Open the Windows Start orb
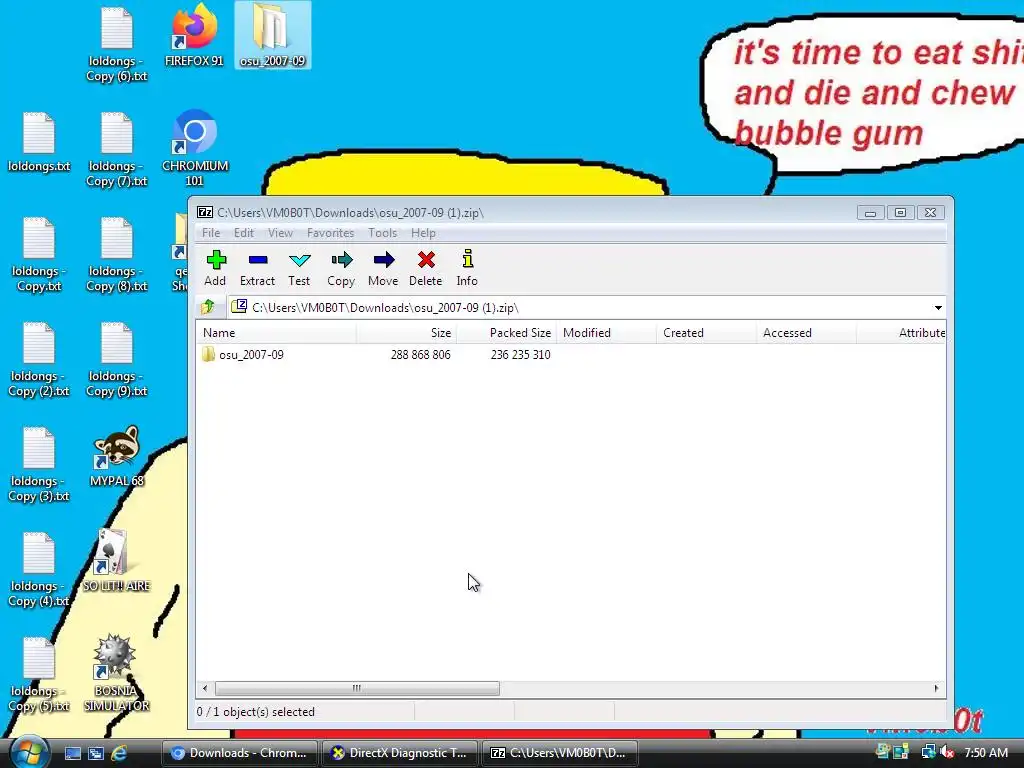Image resolution: width=1024 pixels, height=768 pixels. point(29,753)
